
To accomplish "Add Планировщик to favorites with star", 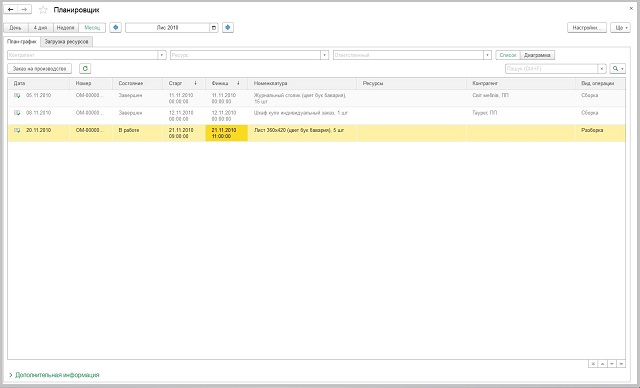I will tap(43, 10).
